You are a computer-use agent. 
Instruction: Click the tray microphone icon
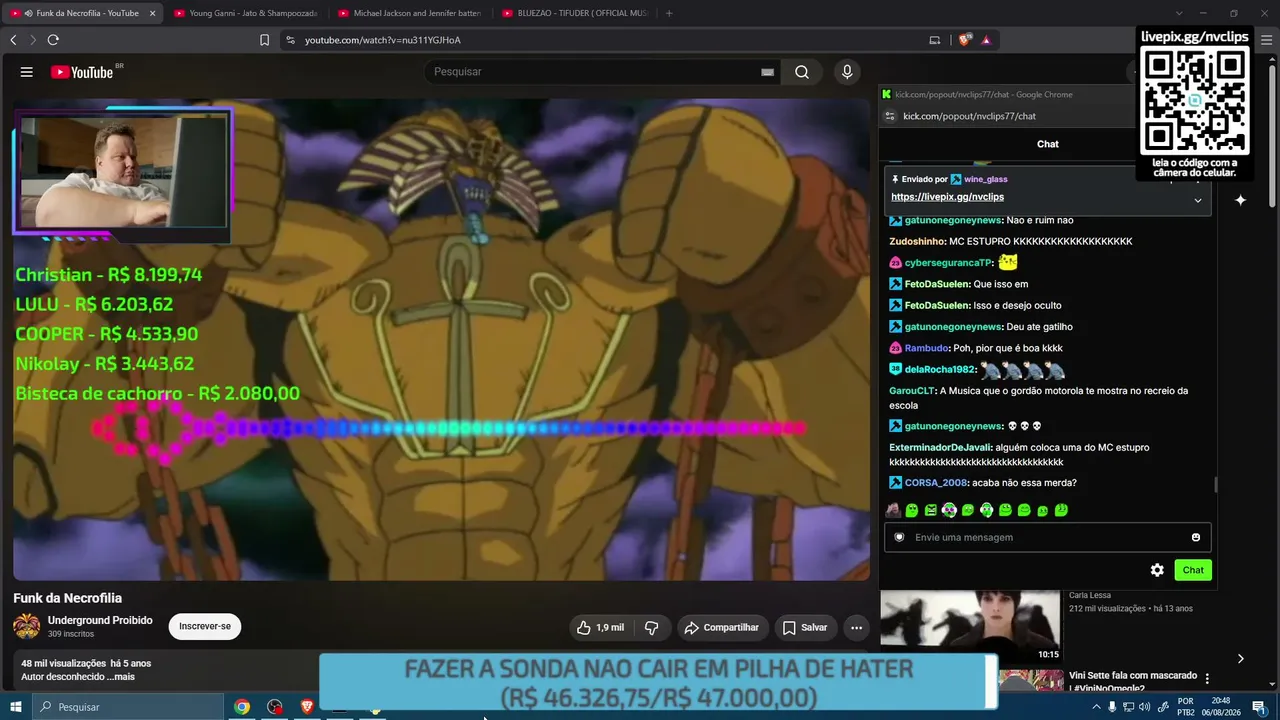pyautogui.click(x=1112, y=707)
